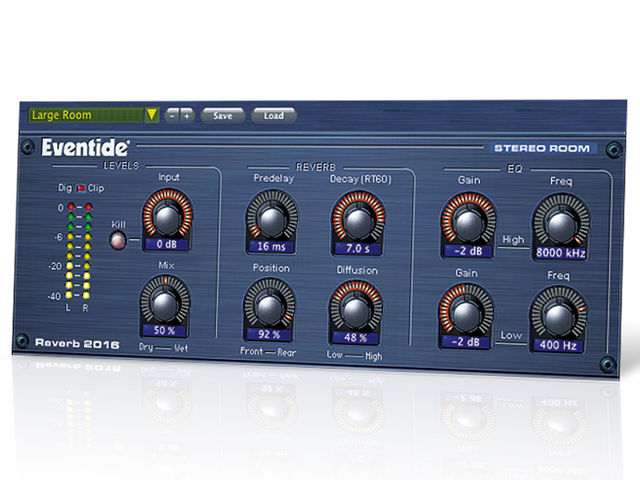Select the 0 dB input value field
The image size is (640, 480).
[167, 244]
